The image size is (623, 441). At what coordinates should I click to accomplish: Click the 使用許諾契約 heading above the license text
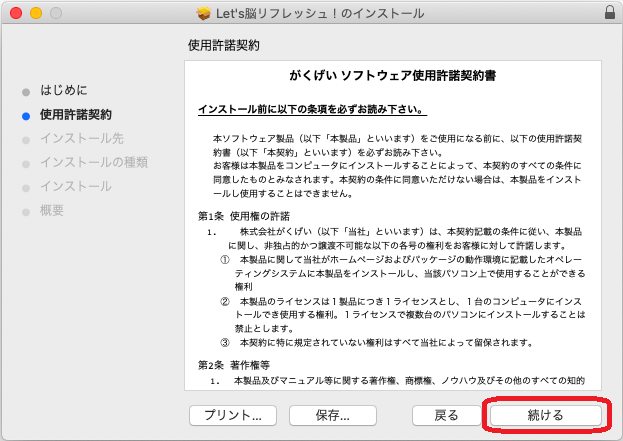(x=224, y=45)
